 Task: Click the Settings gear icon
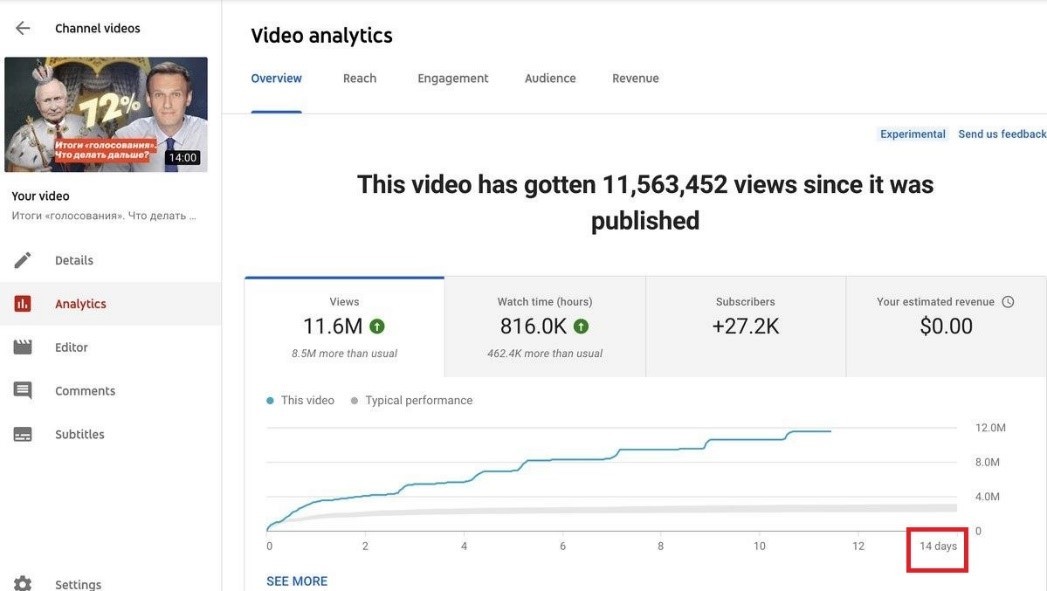tap(22, 584)
